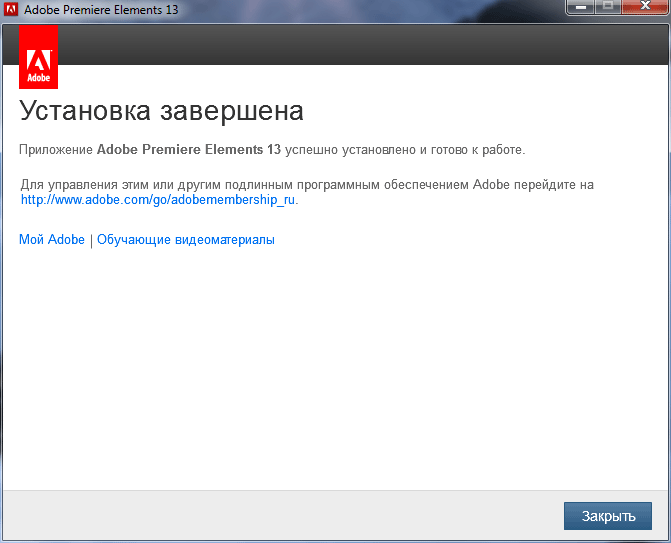This screenshot has width=671, height=543.
Task: Click the red Adobe logo
Action: click(39, 57)
